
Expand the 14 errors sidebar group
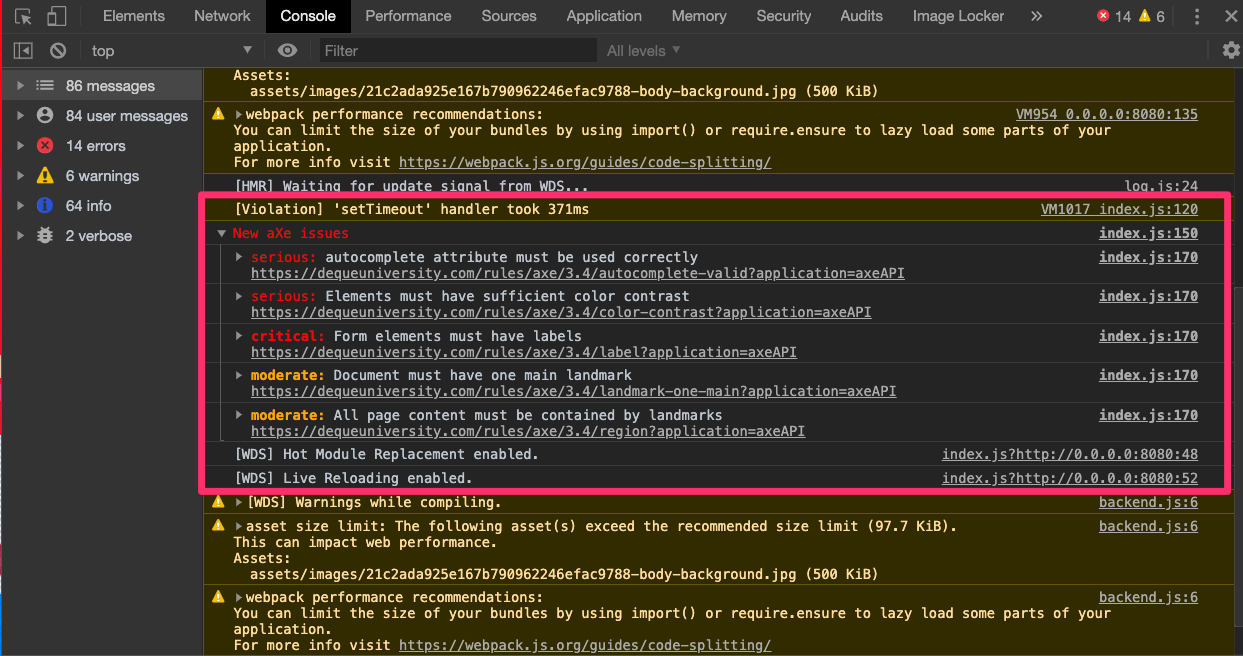coord(20,146)
